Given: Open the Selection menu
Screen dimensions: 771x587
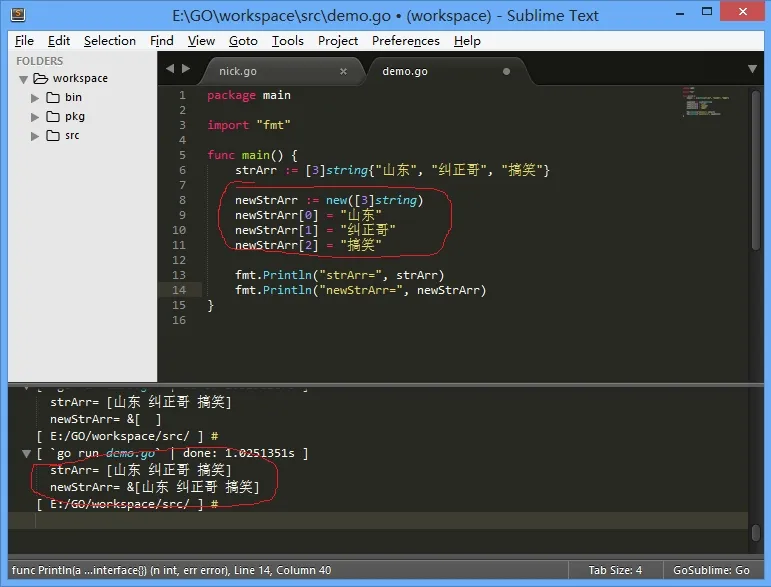Looking at the screenshot, I should (x=110, y=41).
